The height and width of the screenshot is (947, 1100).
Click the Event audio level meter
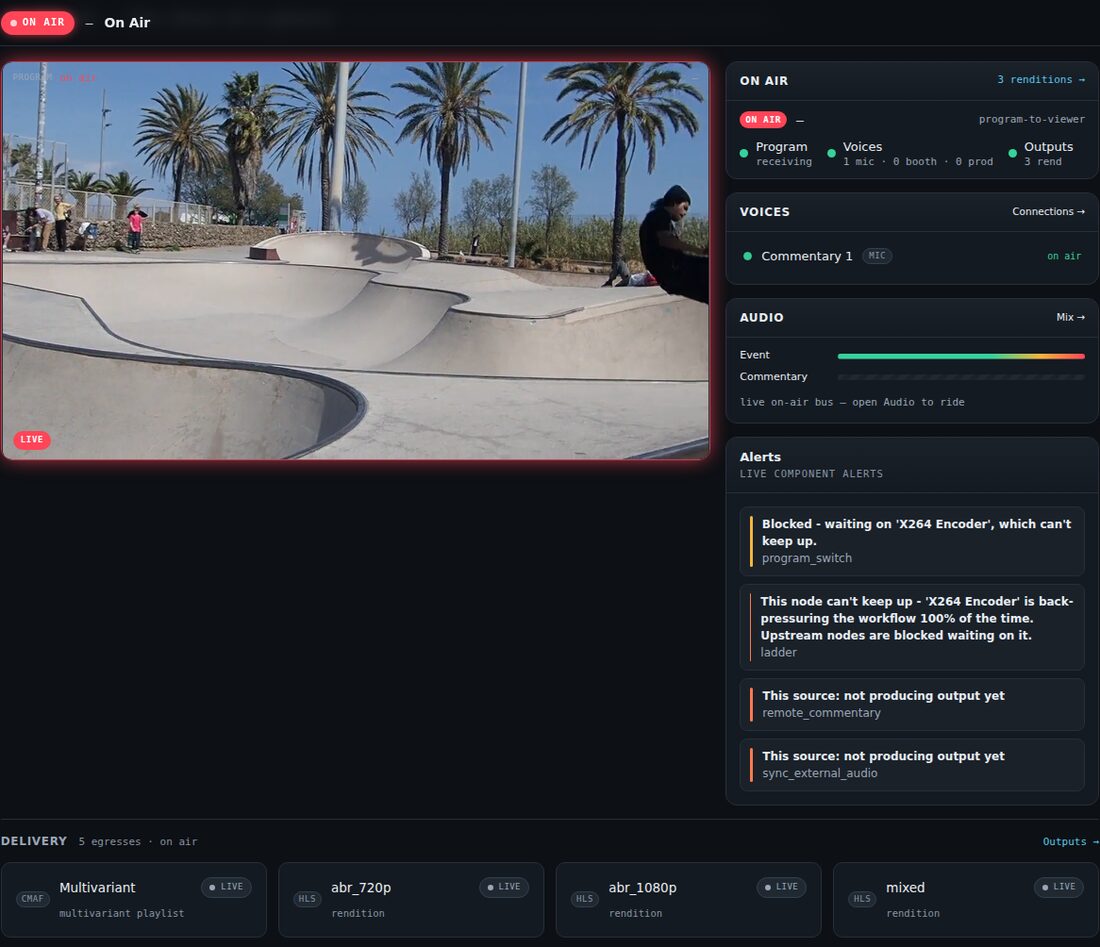tap(961, 356)
